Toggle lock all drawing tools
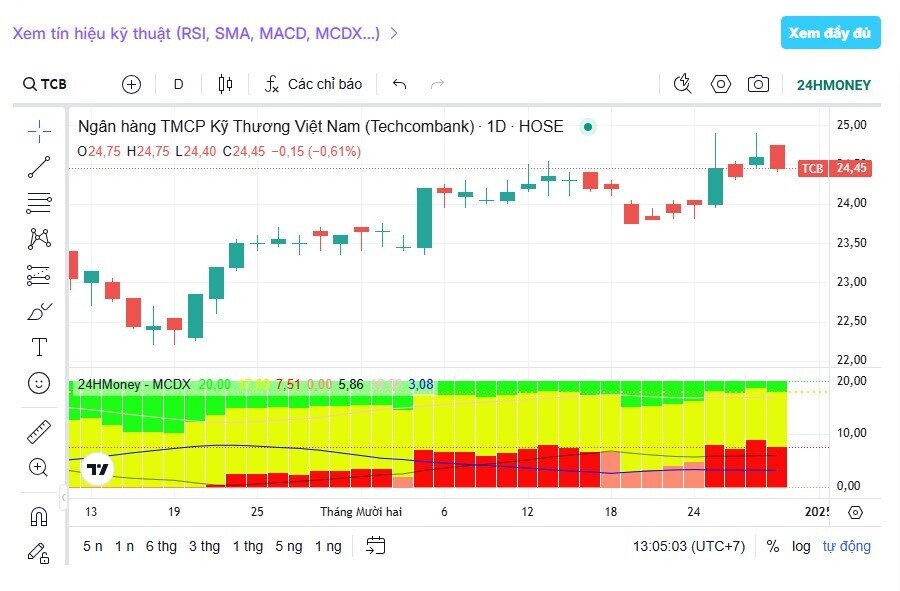900x591 pixels. (x=39, y=553)
